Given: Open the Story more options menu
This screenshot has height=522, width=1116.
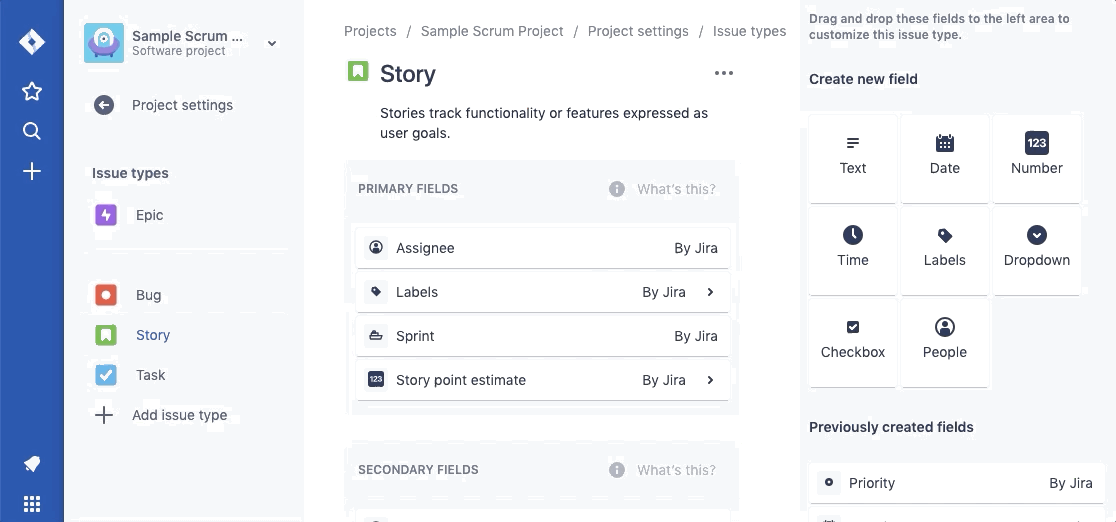Looking at the screenshot, I should (724, 73).
